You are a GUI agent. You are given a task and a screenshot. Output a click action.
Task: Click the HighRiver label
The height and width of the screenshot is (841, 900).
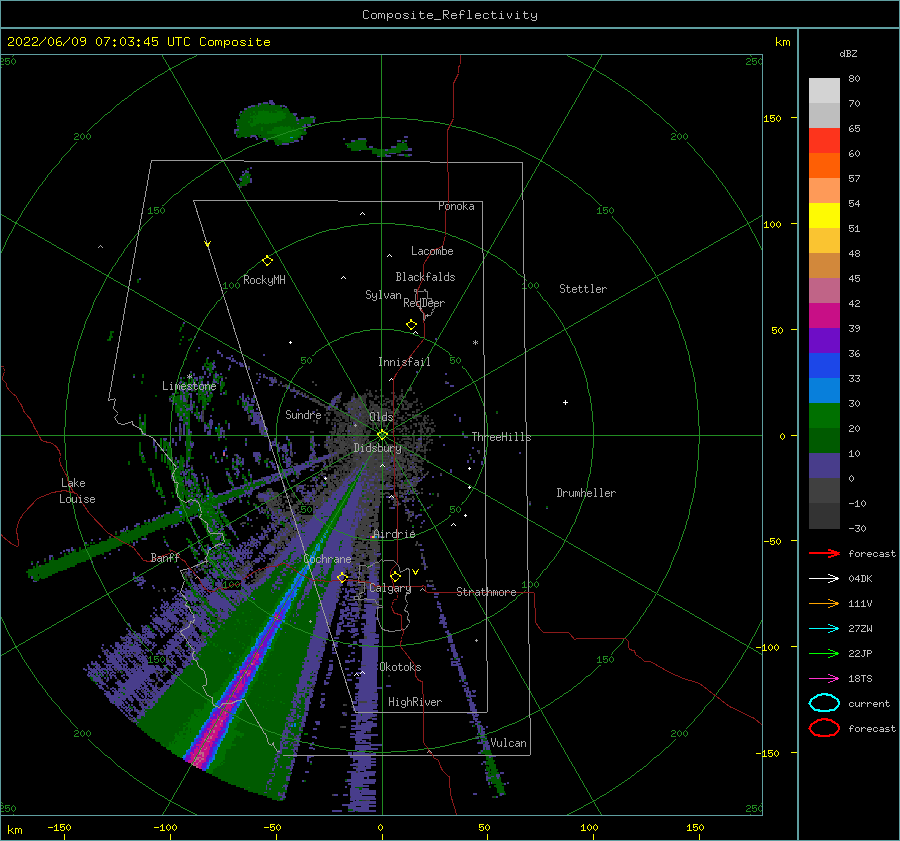414,702
